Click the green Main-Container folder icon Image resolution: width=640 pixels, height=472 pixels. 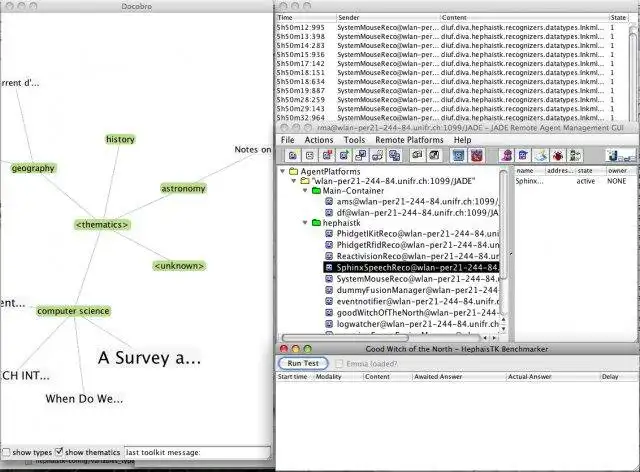[x=316, y=191]
